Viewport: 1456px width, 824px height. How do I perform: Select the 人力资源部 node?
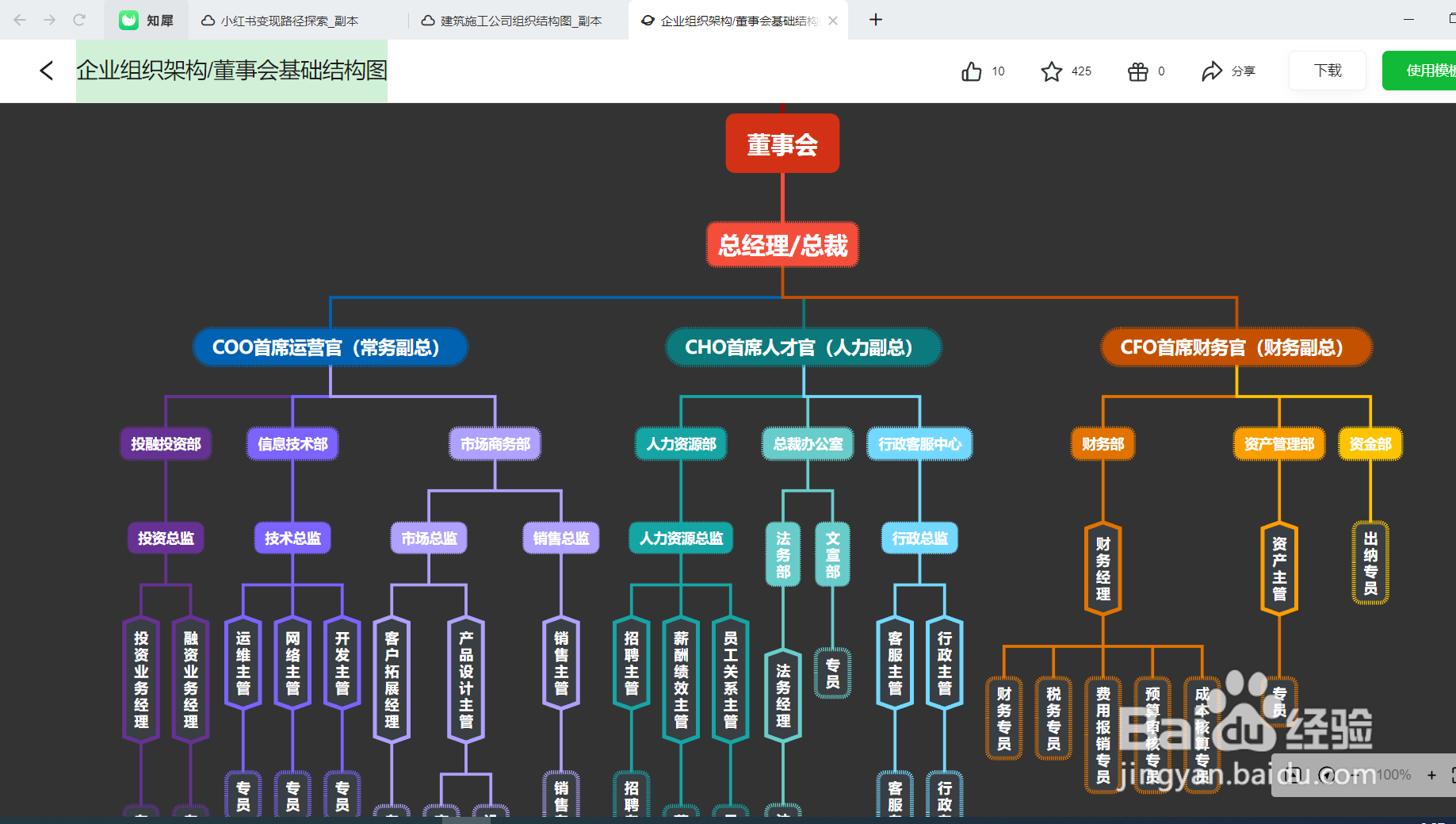click(x=681, y=443)
